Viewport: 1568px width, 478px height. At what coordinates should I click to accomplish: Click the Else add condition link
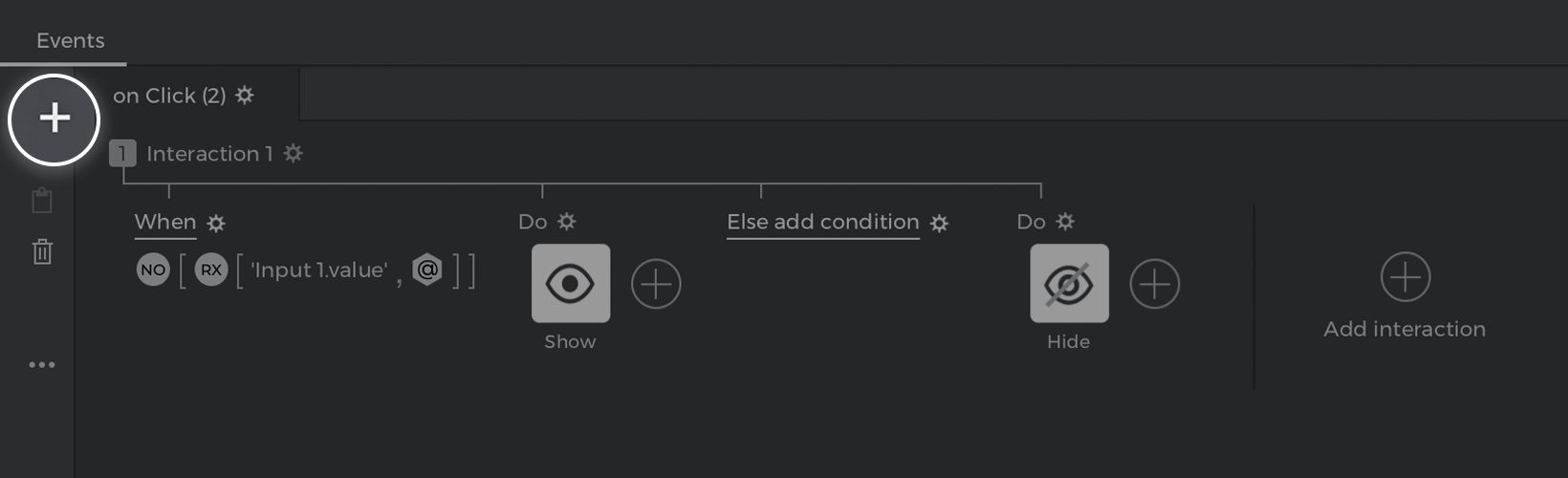click(822, 222)
